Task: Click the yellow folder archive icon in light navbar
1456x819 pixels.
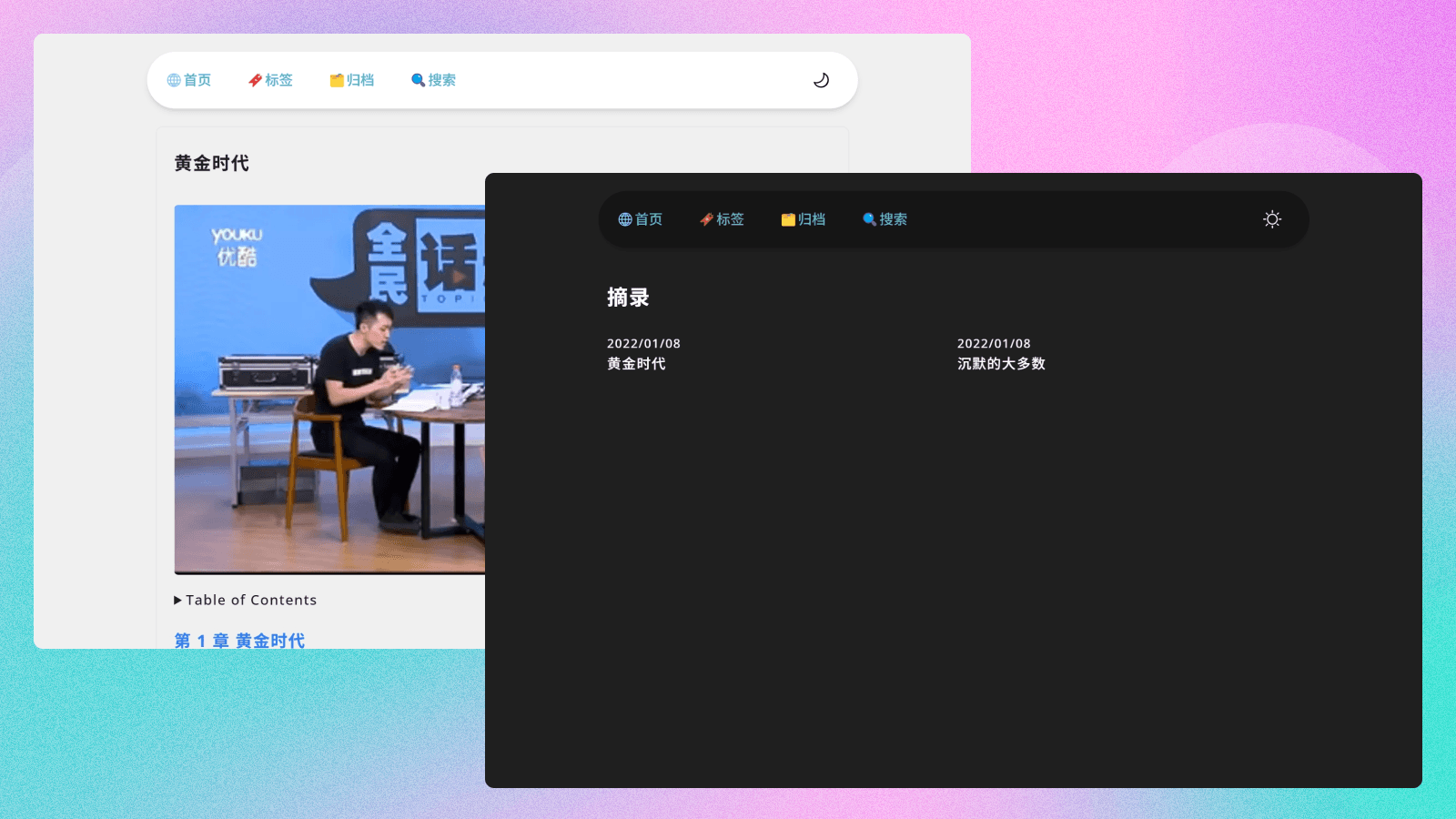Action: 337,80
